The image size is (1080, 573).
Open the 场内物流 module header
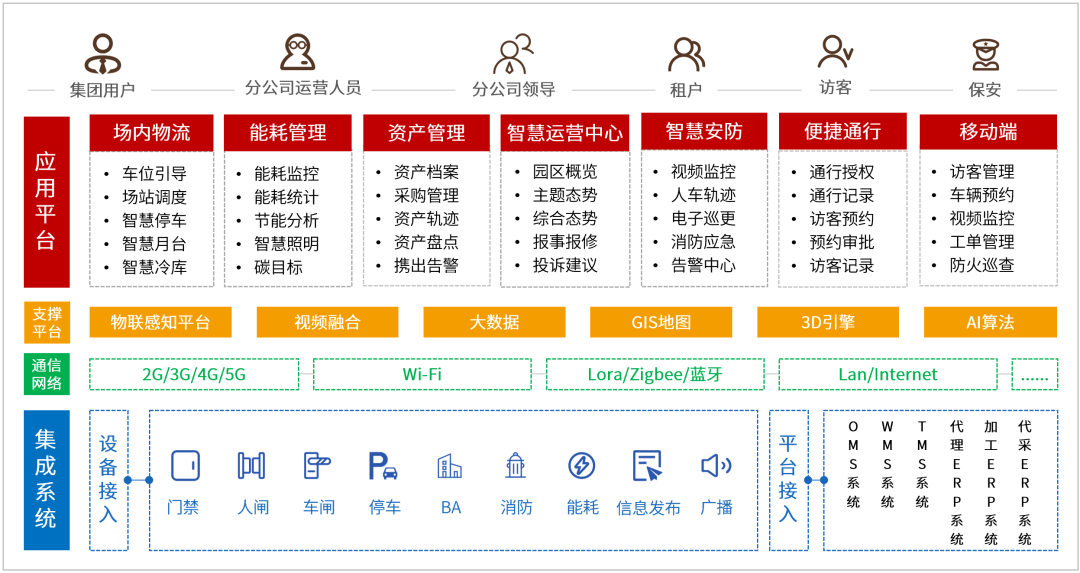pyautogui.click(x=152, y=133)
